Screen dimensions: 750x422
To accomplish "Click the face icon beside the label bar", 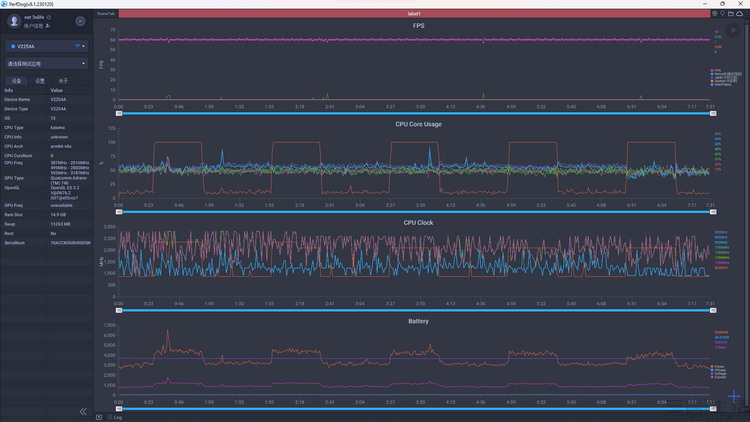I will [x=715, y=13].
